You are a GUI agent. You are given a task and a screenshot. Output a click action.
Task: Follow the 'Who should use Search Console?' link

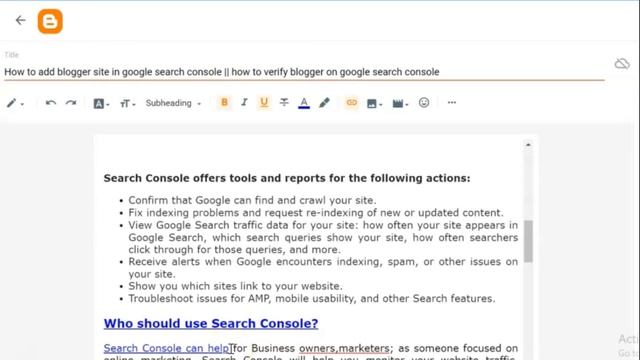click(211, 323)
